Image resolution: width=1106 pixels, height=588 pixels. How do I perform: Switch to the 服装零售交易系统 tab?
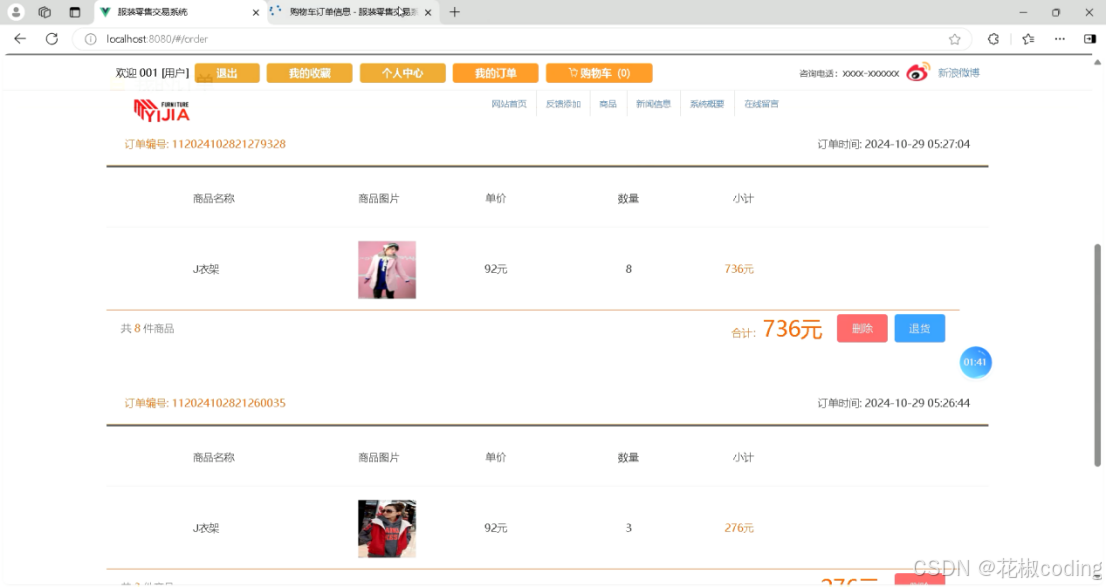(x=180, y=12)
